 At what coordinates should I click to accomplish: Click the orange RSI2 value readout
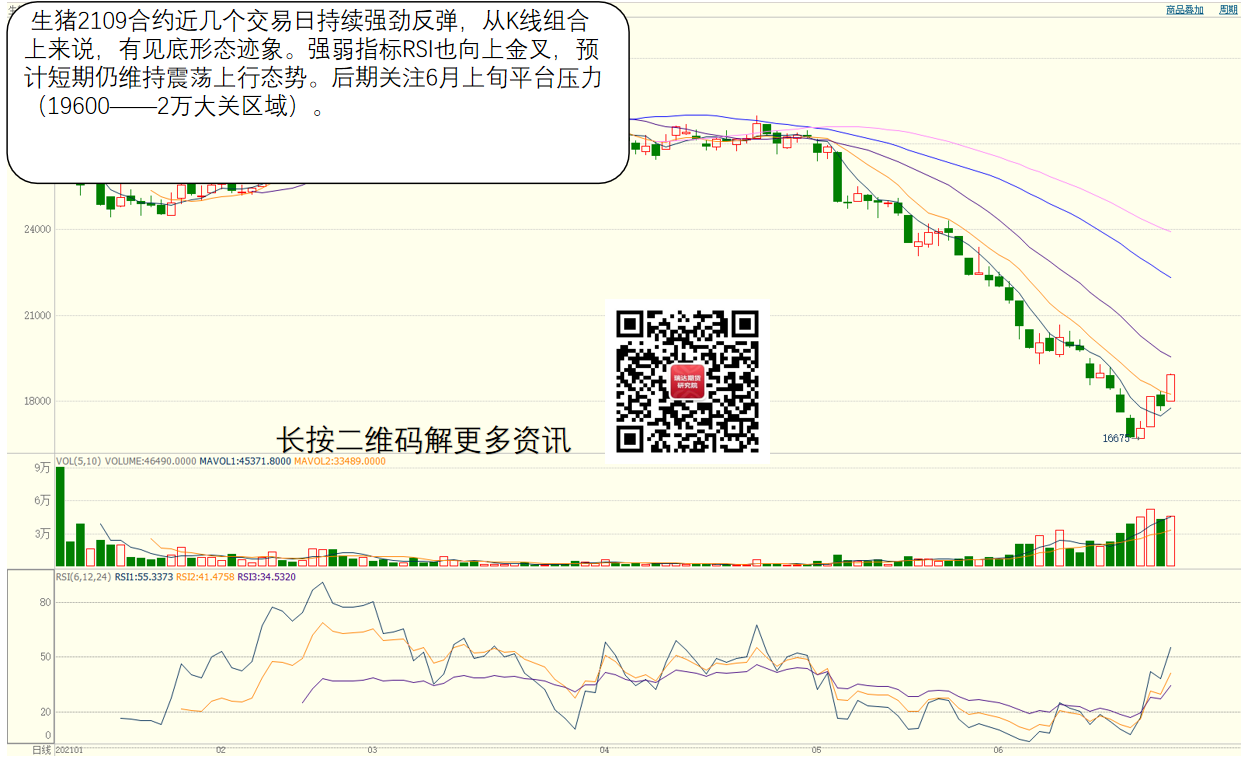[205, 577]
